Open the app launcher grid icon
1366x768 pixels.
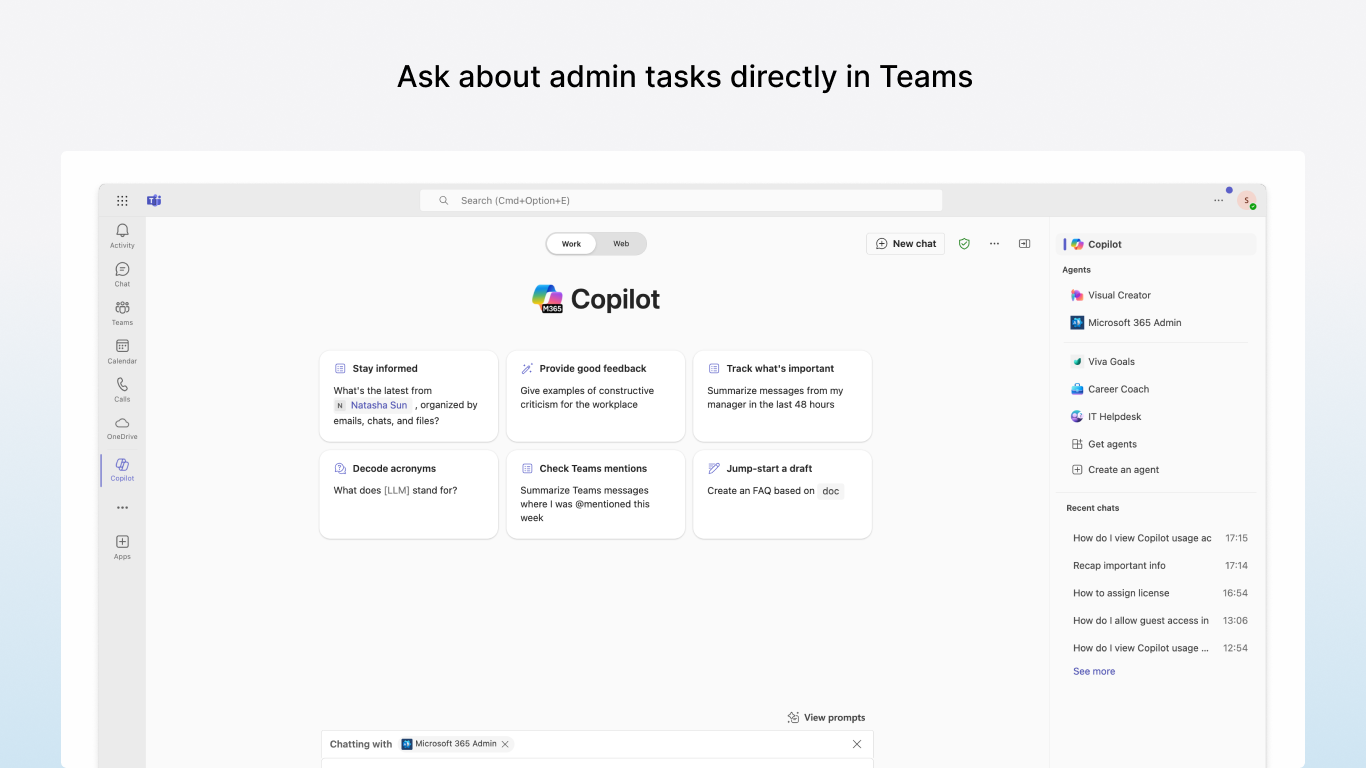(122, 200)
